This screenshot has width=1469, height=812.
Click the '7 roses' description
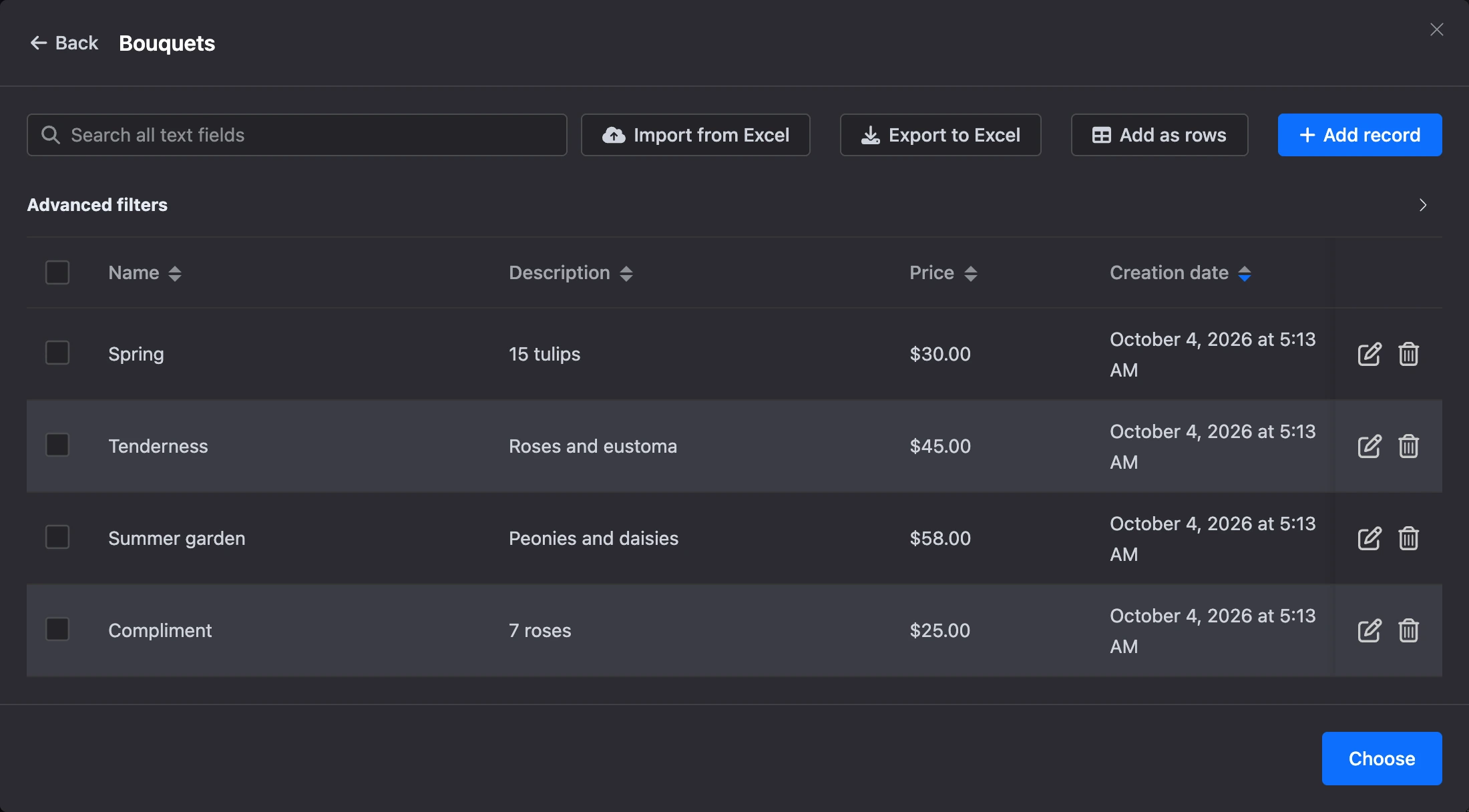pos(540,630)
